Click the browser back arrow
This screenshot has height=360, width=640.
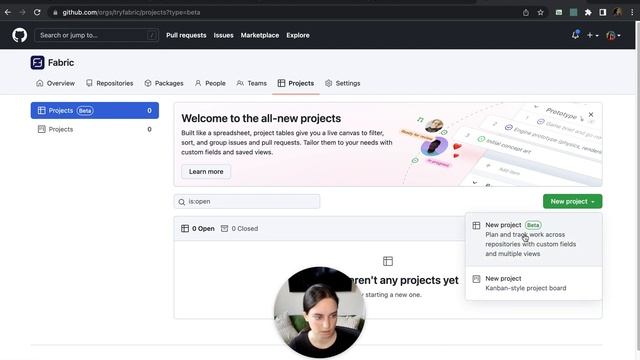click(x=8, y=12)
